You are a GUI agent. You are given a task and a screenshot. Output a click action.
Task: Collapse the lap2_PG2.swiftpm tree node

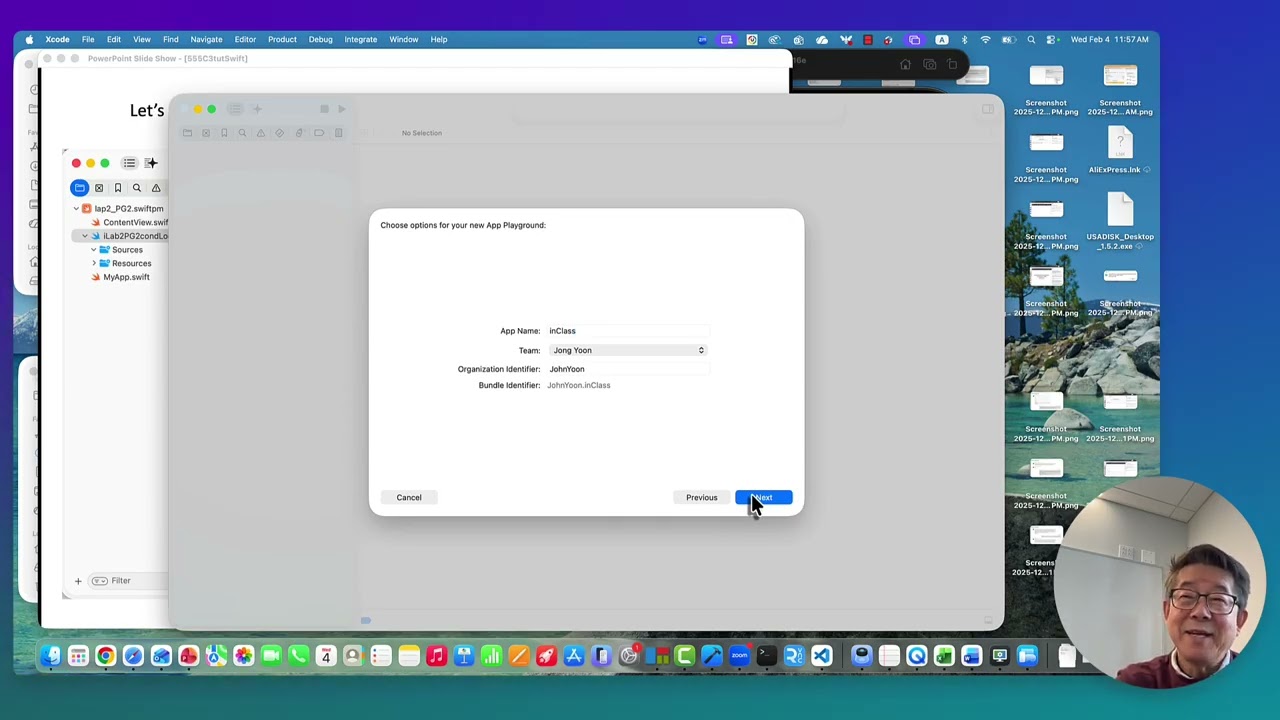point(76,209)
